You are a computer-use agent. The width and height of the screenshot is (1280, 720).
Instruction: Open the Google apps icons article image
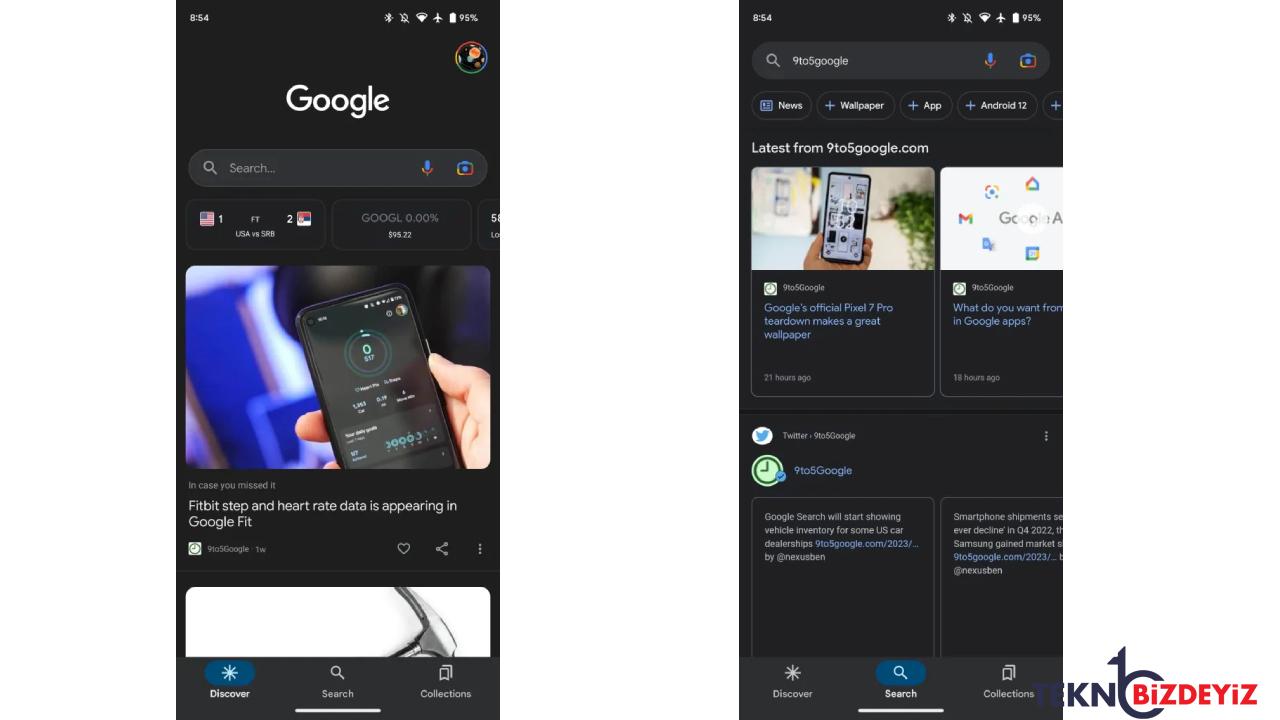(1002, 218)
